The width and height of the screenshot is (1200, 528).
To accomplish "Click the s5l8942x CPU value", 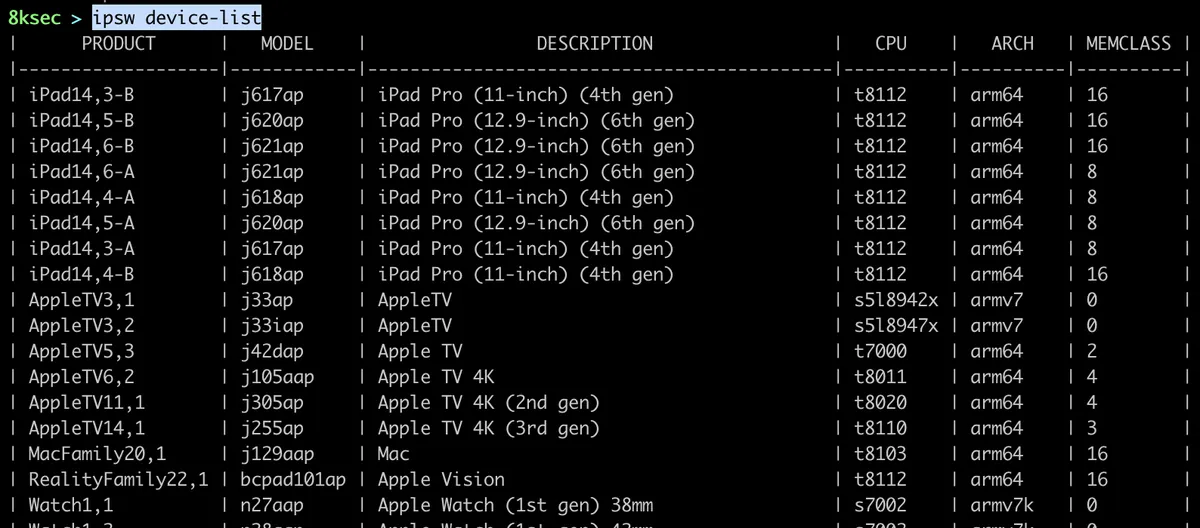I will (896, 299).
